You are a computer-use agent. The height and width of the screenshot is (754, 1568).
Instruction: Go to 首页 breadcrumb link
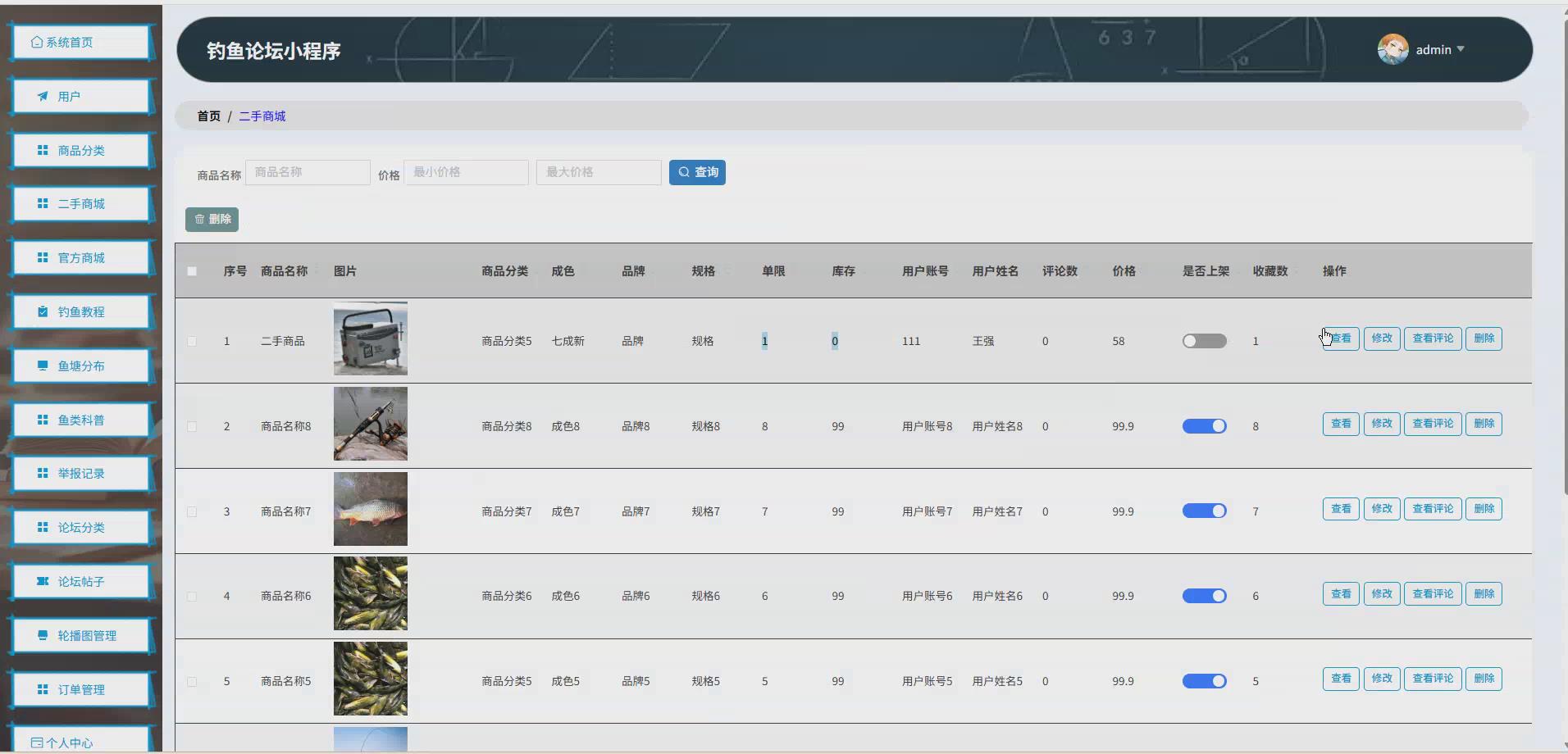click(208, 116)
